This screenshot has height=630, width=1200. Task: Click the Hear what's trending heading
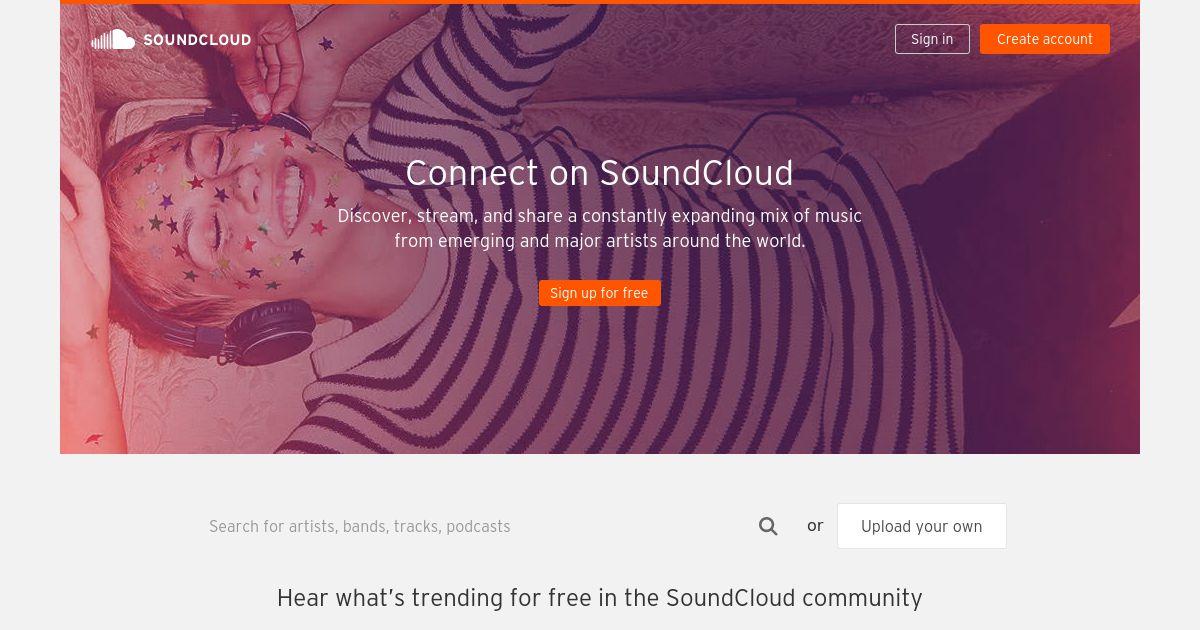pyautogui.click(x=599, y=598)
